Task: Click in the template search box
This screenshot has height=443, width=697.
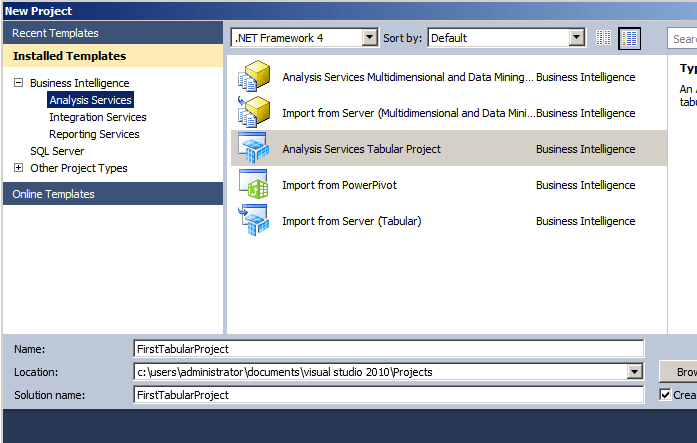Action: tap(682, 39)
